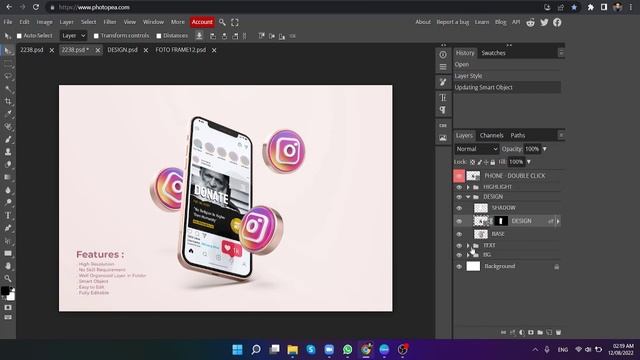Click the link layers icon

click(x=504, y=332)
